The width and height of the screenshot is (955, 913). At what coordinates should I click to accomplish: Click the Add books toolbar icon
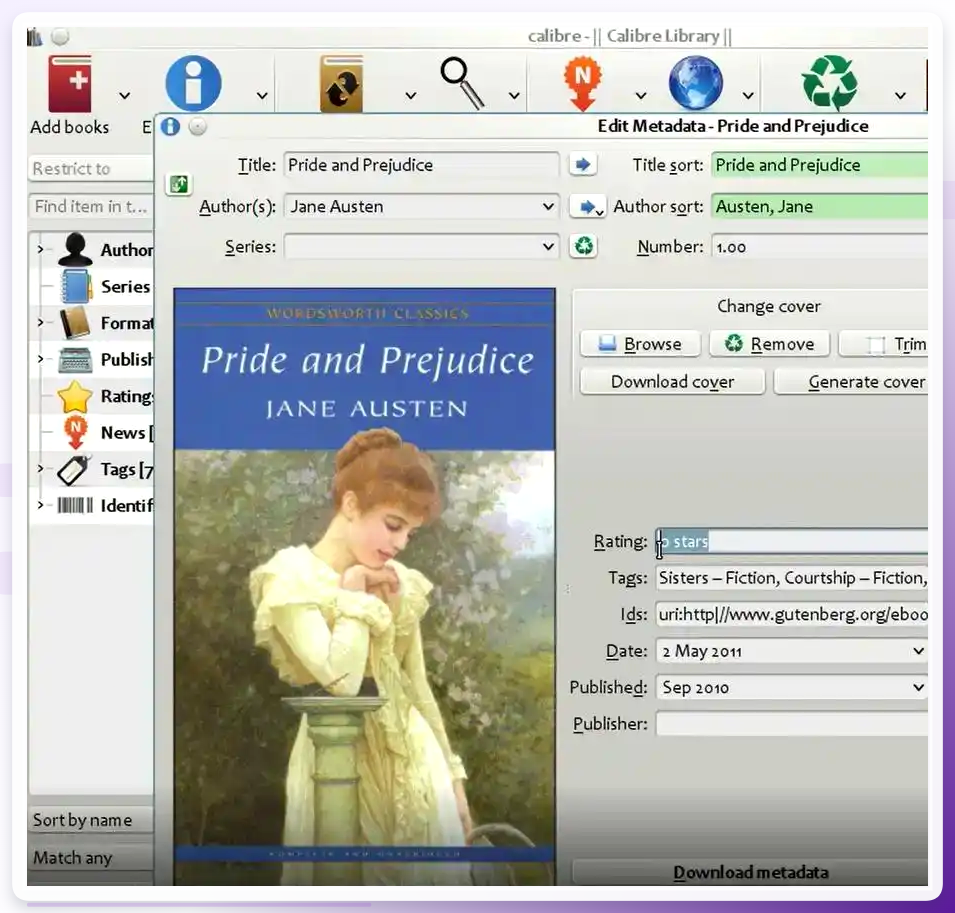point(71,83)
